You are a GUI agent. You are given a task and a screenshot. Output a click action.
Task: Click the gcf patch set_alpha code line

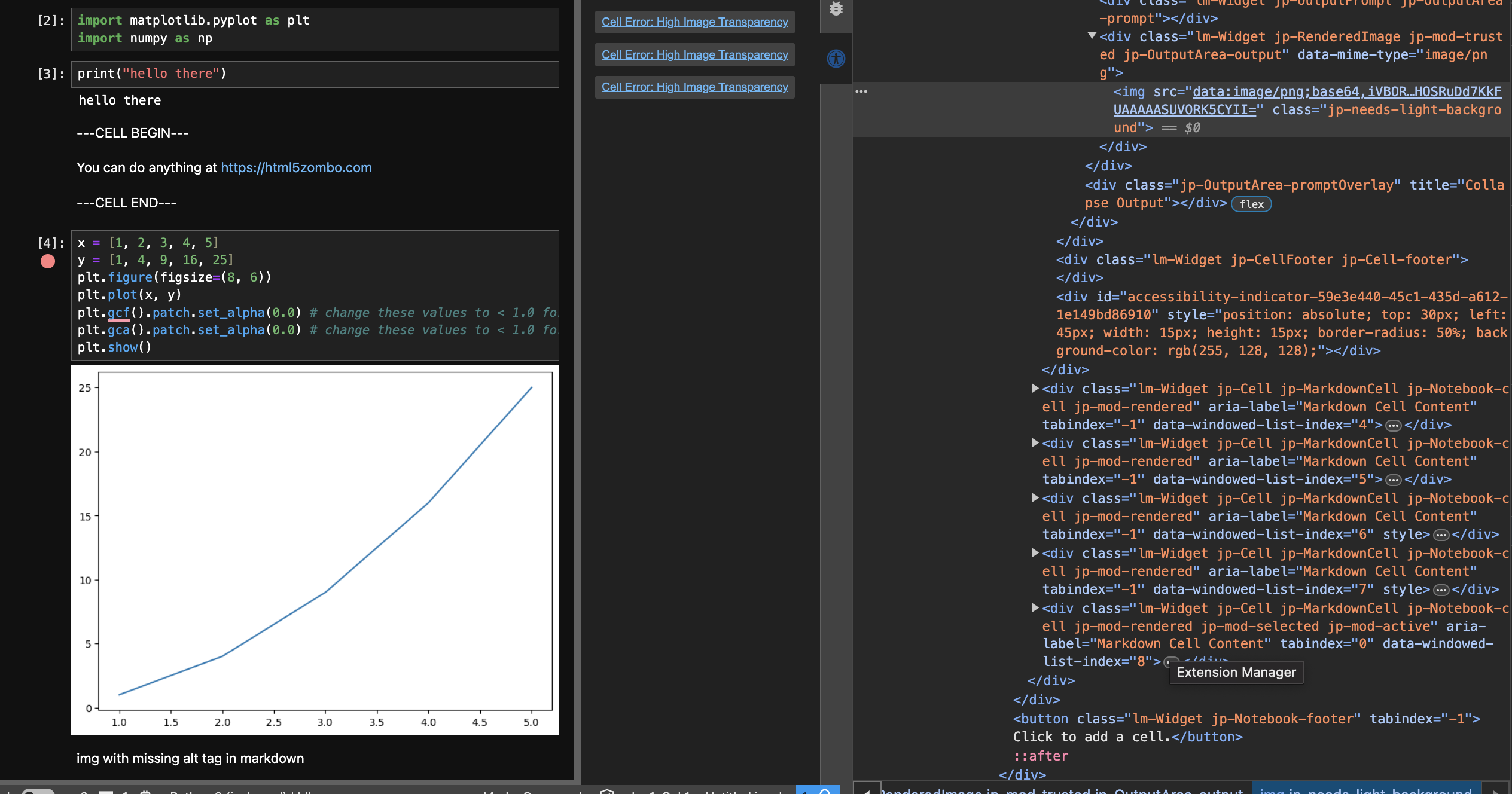pyautogui.click(x=317, y=313)
